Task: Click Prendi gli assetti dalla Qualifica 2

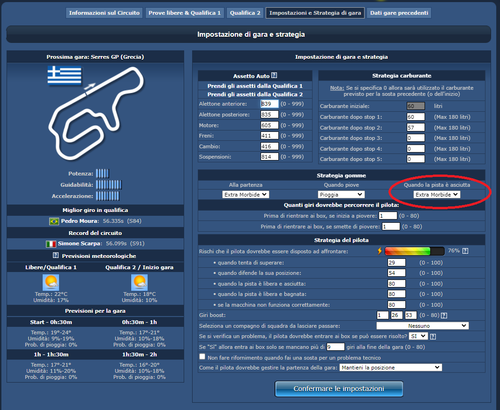Action: click(255, 94)
